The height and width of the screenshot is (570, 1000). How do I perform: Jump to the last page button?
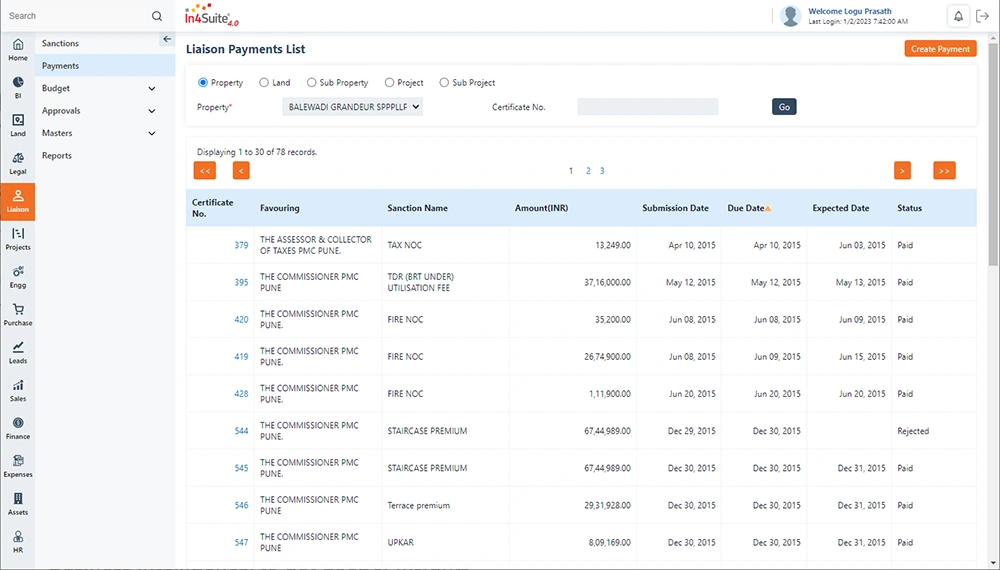[944, 171]
